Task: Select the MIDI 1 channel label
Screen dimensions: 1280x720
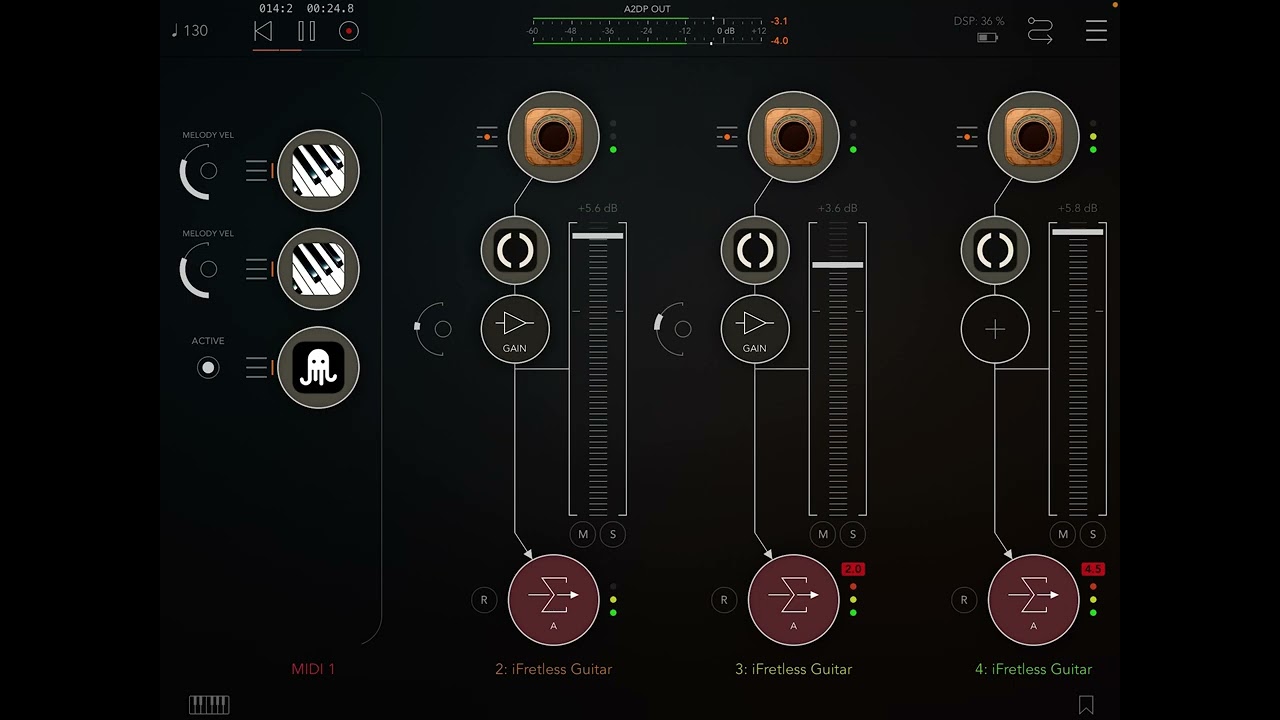Action: coord(313,669)
